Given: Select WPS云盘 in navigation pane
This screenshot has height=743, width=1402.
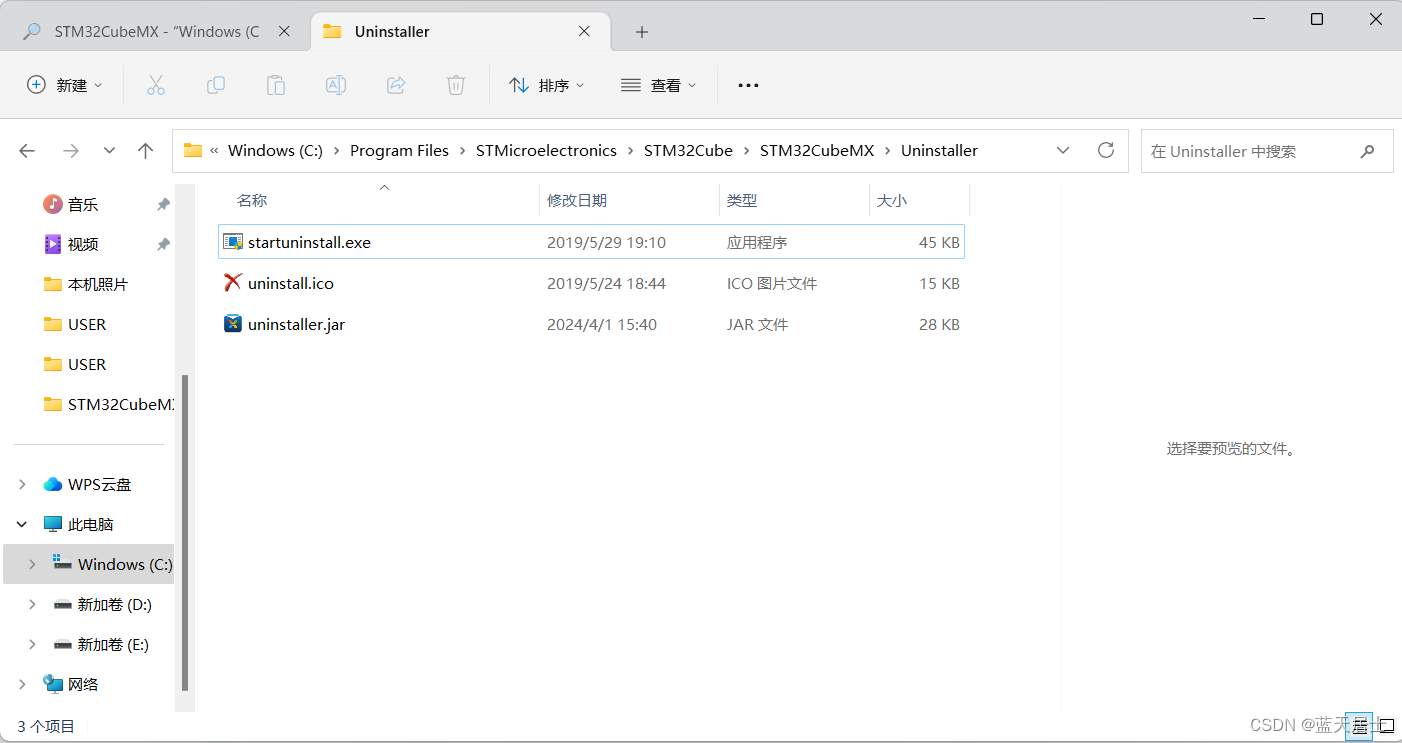Looking at the screenshot, I should click(87, 484).
